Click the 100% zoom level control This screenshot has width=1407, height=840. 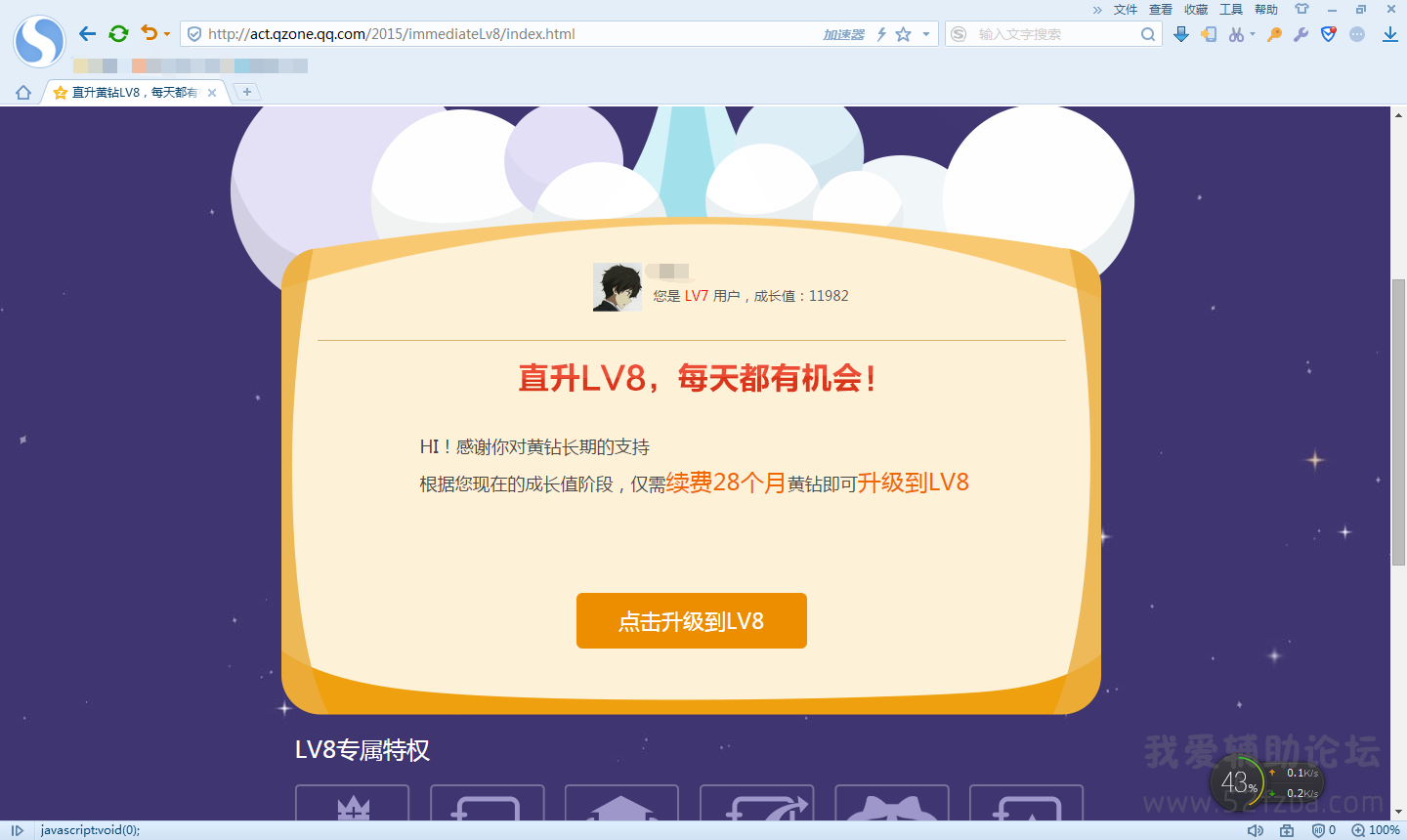pyautogui.click(x=1376, y=830)
